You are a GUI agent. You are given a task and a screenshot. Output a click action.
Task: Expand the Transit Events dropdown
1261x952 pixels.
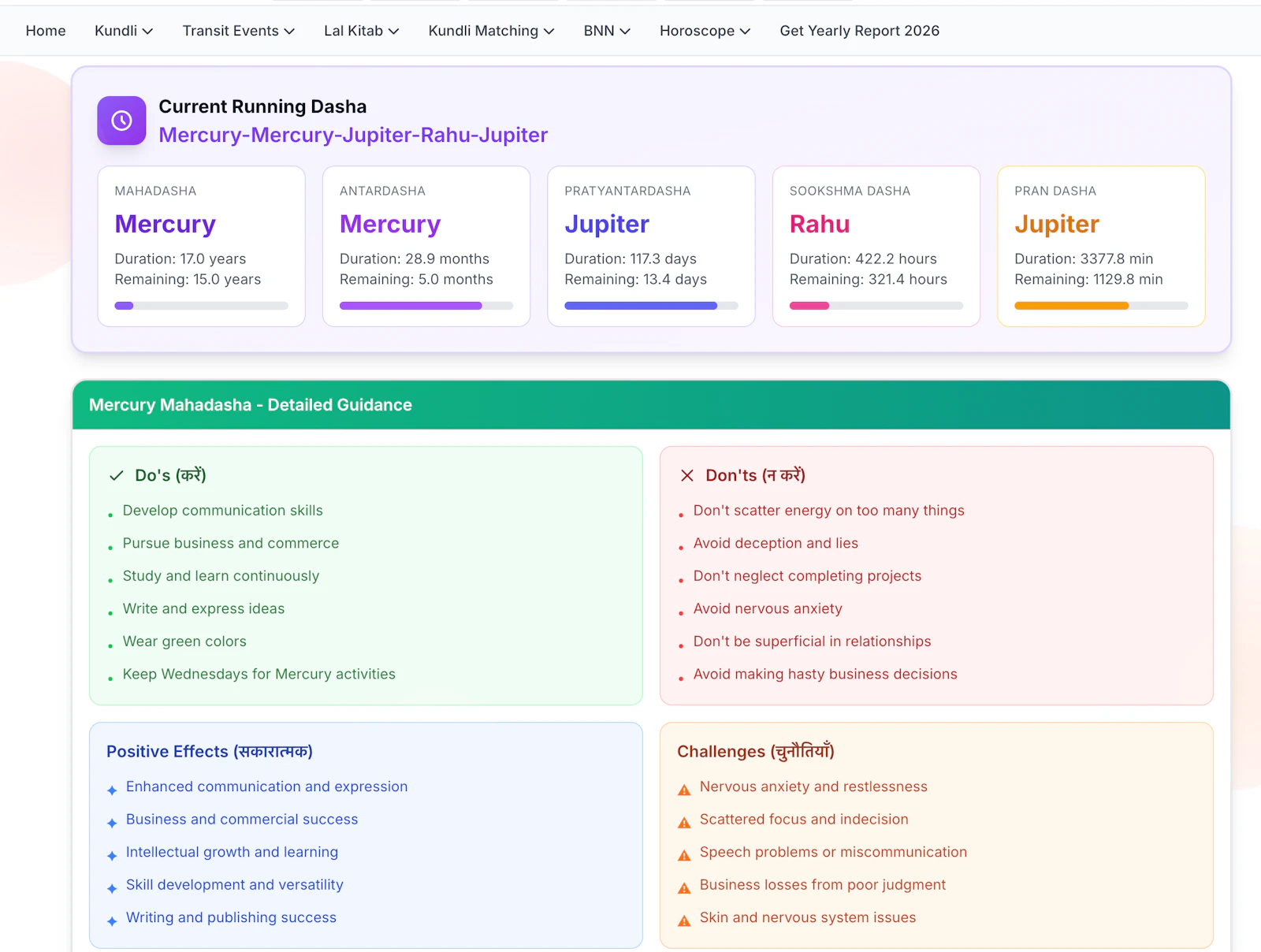(x=238, y=31)
